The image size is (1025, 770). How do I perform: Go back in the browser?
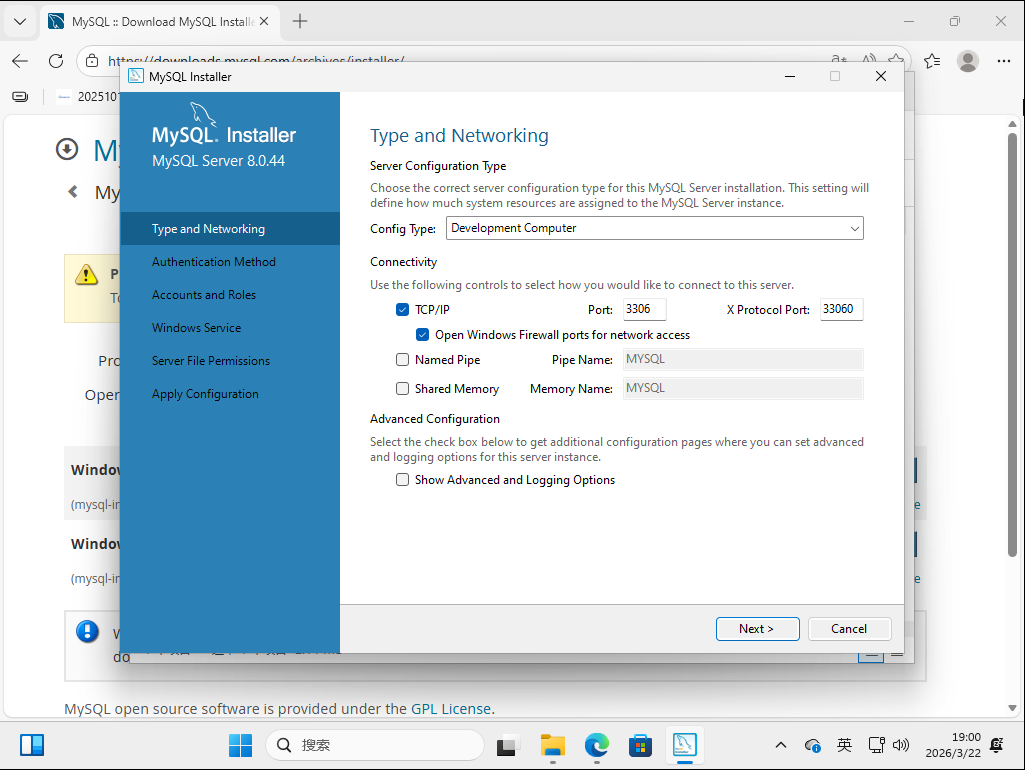(20, 61)
